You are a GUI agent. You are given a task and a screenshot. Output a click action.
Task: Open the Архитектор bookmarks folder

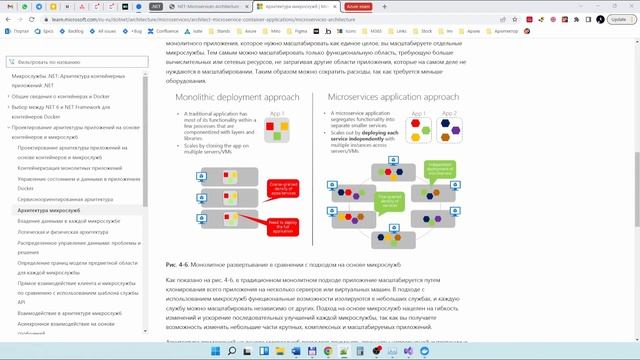pos(502,31)
